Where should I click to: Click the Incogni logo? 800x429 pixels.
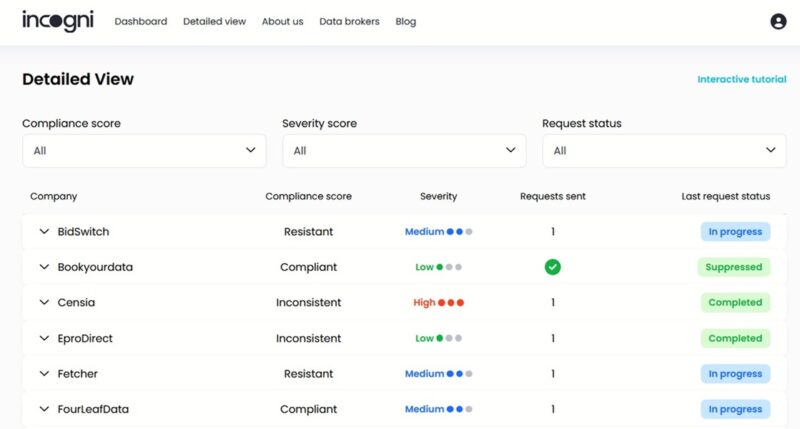[58, 21]
